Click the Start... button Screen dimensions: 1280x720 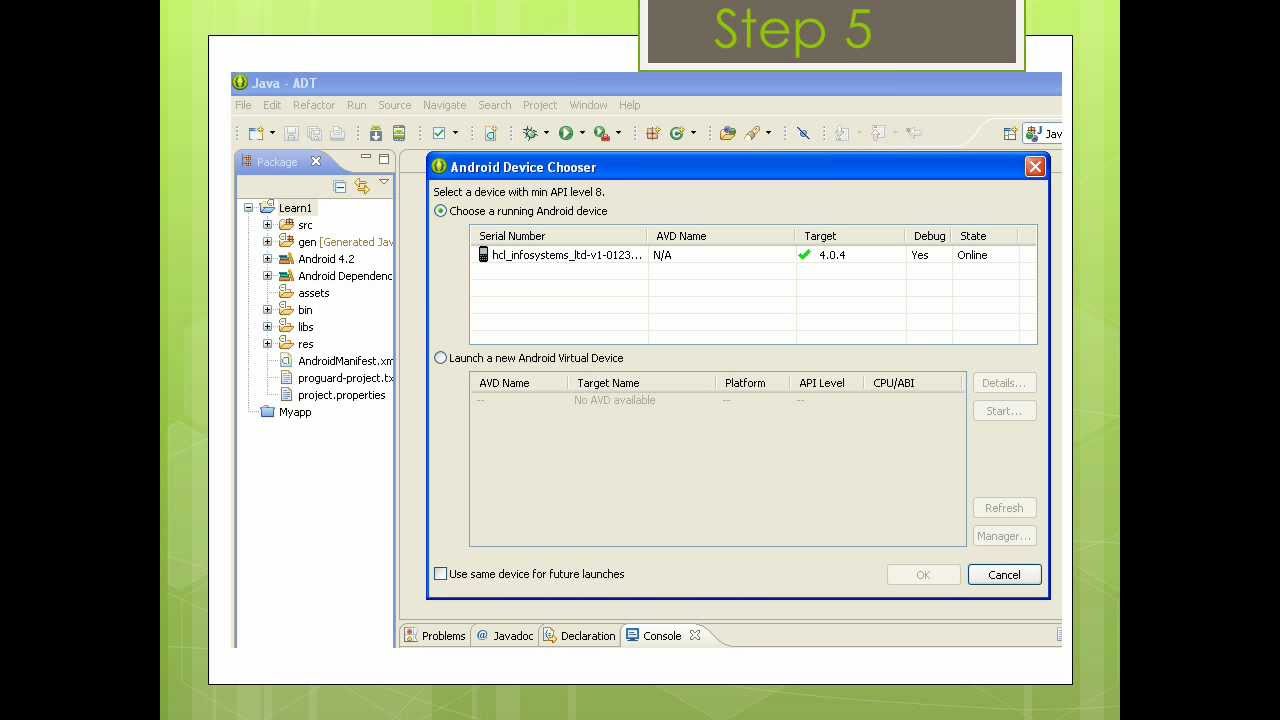pyautogui.click(x=1004, y=411)
